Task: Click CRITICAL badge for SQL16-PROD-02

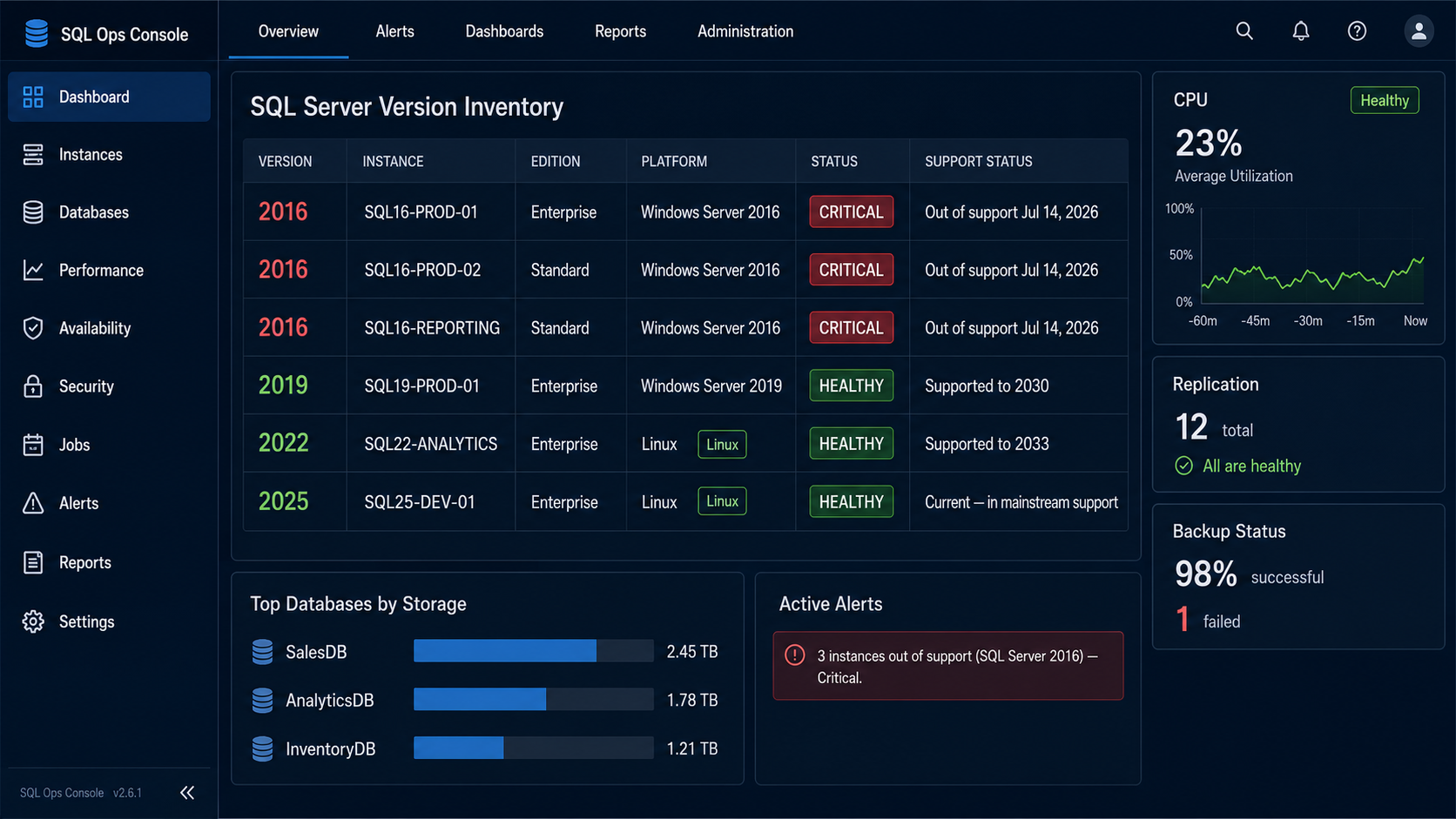Action: click(x=851, y=270)
